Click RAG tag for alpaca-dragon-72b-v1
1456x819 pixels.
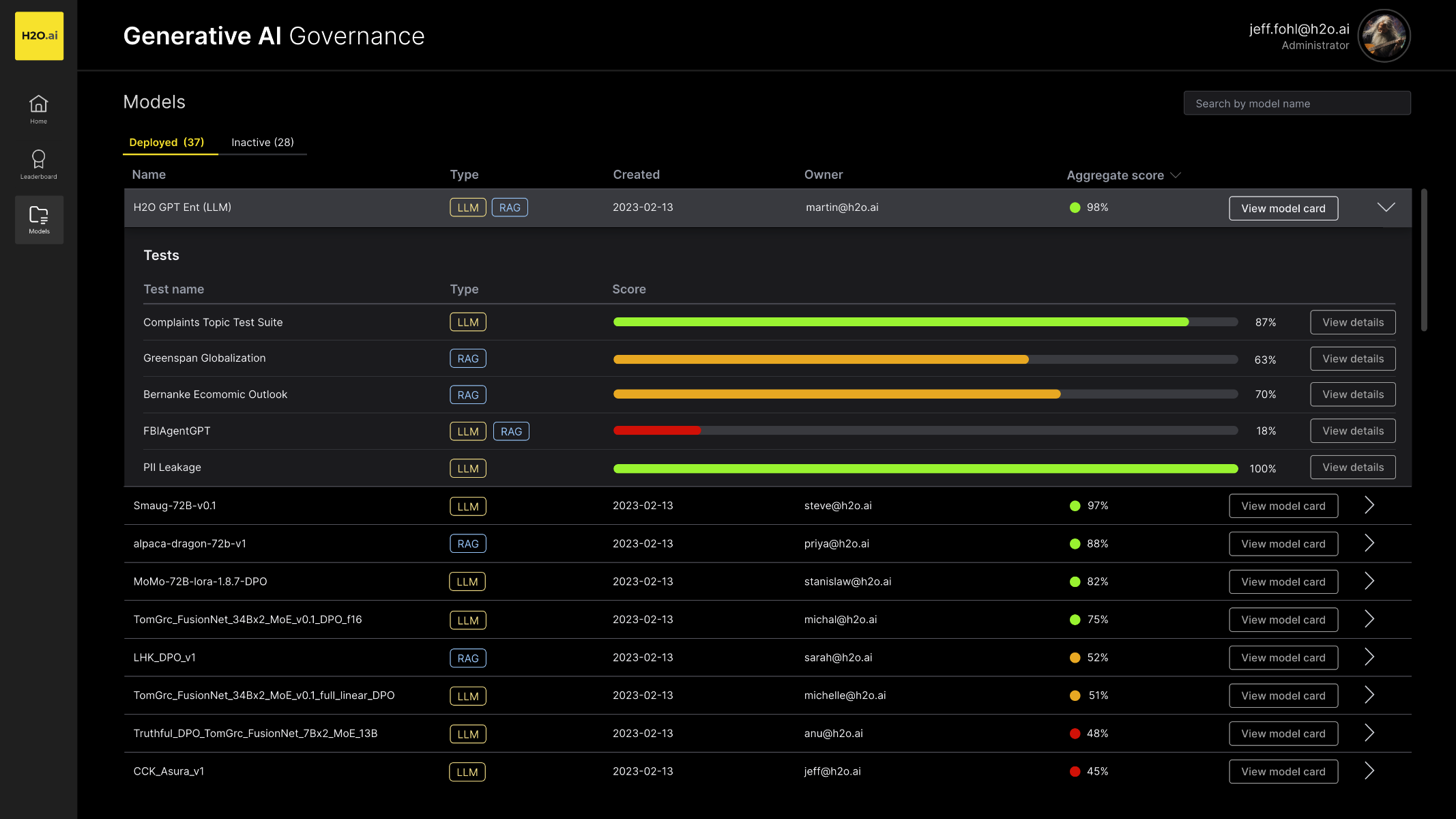(x=468, y=543)
